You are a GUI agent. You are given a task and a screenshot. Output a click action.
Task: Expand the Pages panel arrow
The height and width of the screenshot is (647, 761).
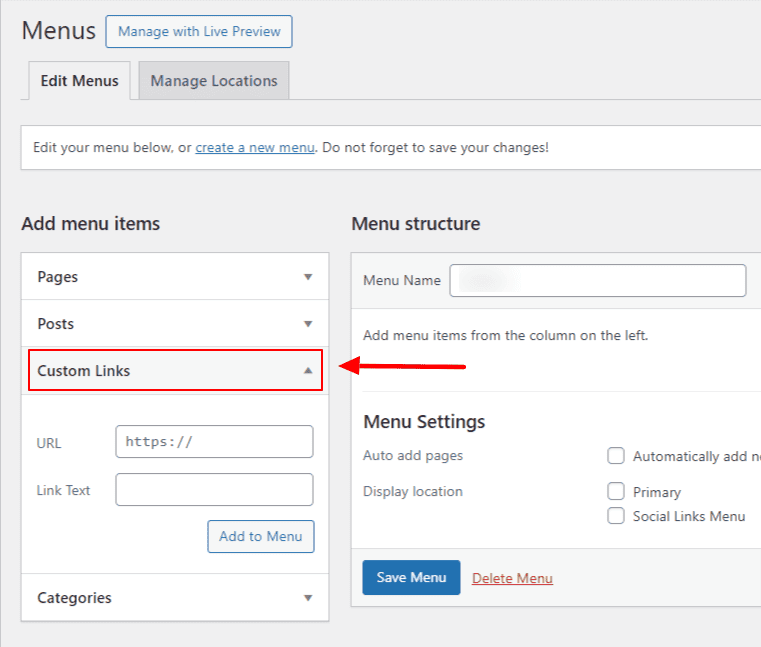(x=308, y=277)
